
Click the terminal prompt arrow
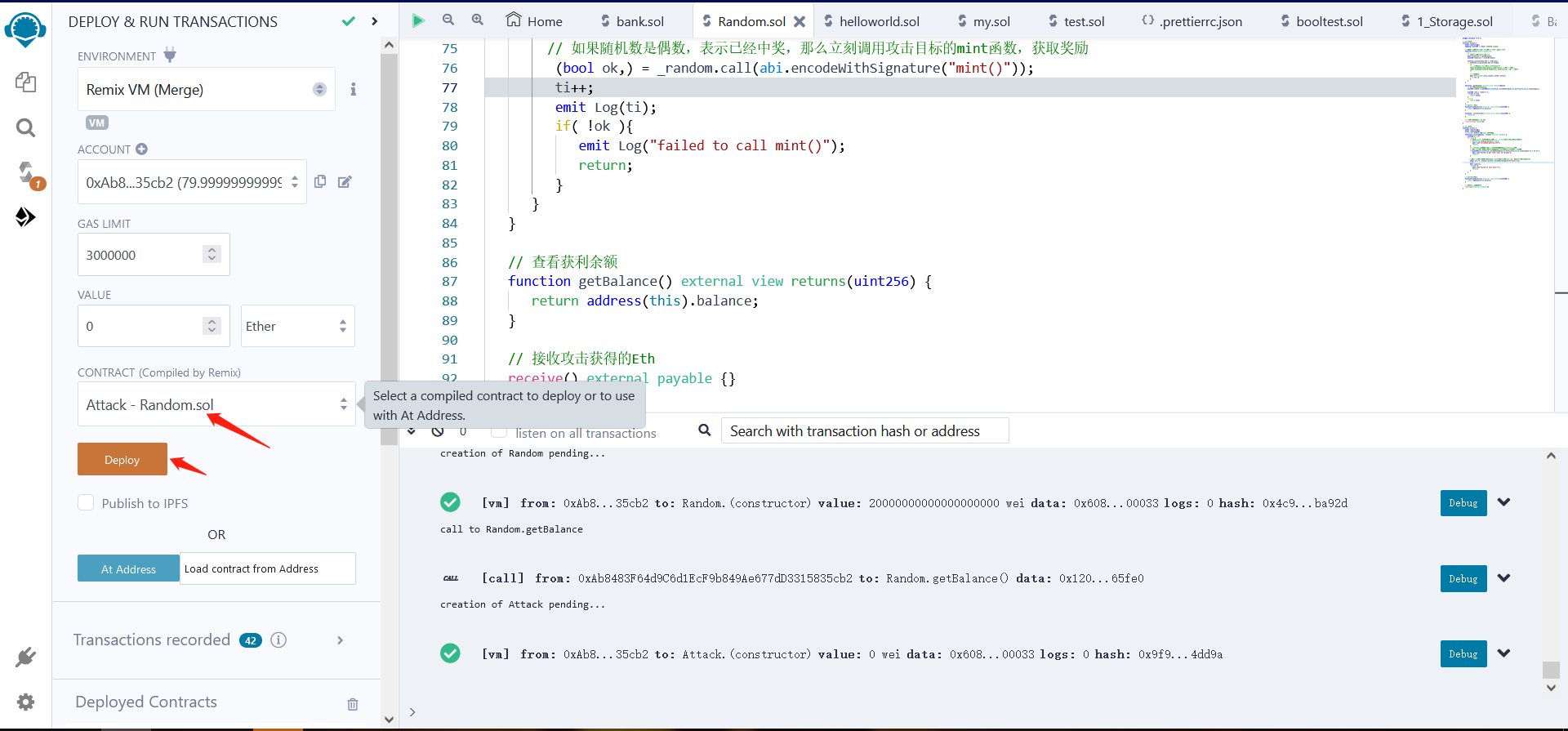tap(412, 711)
